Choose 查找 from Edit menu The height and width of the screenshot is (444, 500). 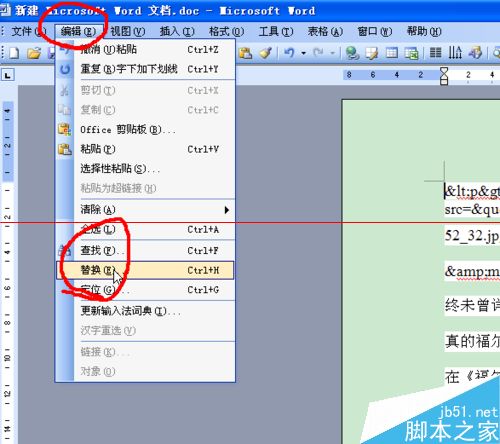point(146,250)
